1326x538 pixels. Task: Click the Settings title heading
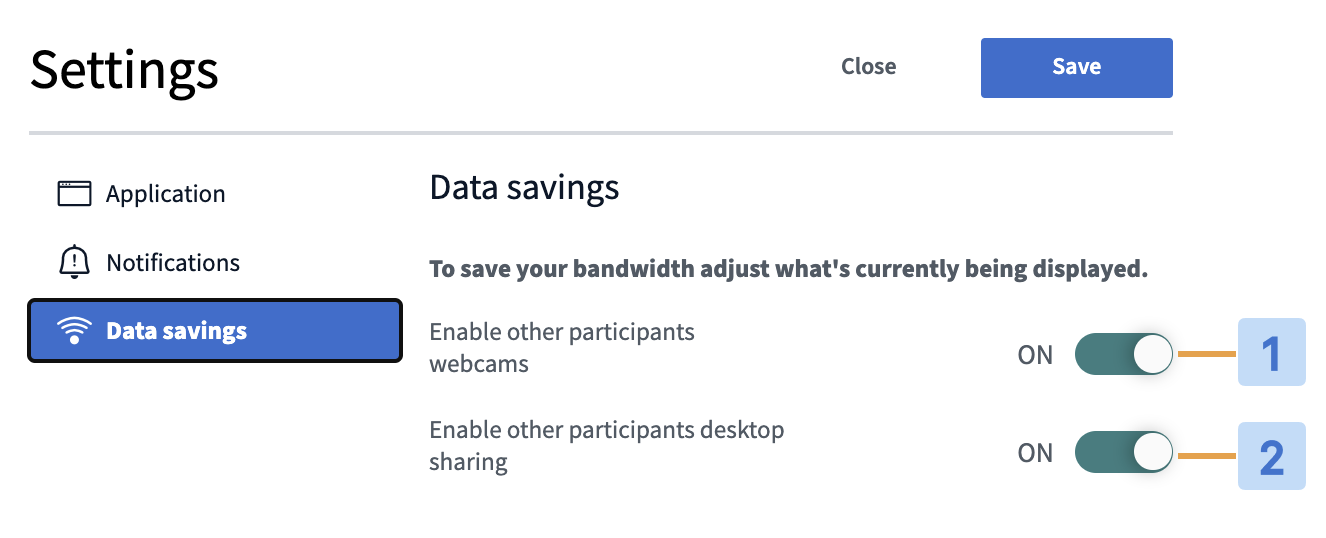tap(124, 69)
